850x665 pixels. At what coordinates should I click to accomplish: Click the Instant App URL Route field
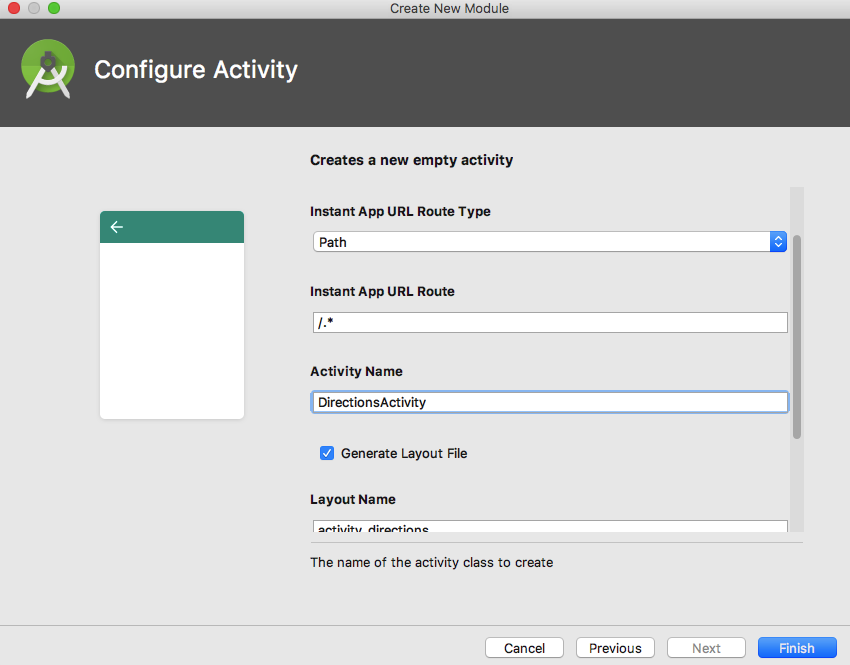[550, 322]
